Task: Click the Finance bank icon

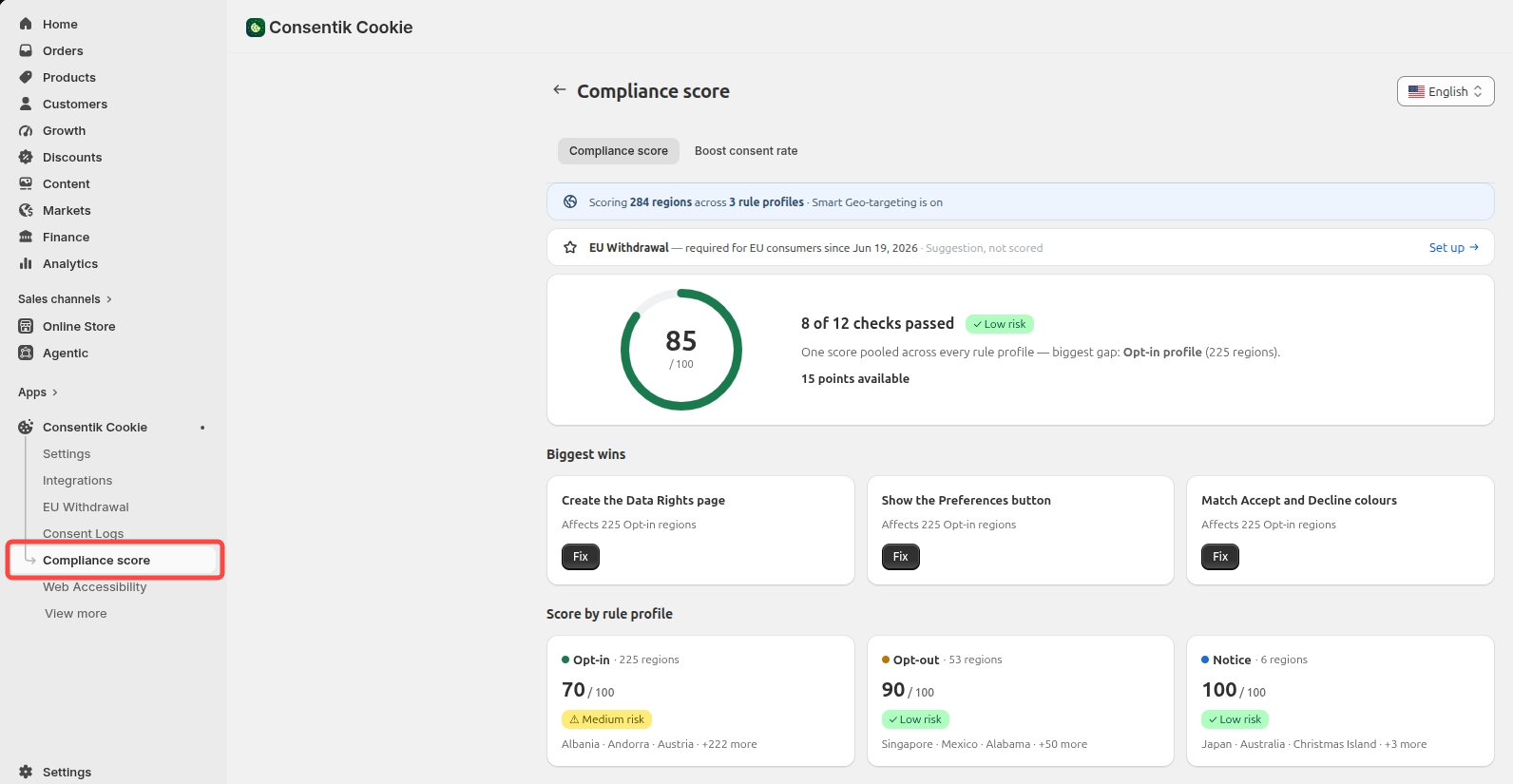Action: (26, 237)
